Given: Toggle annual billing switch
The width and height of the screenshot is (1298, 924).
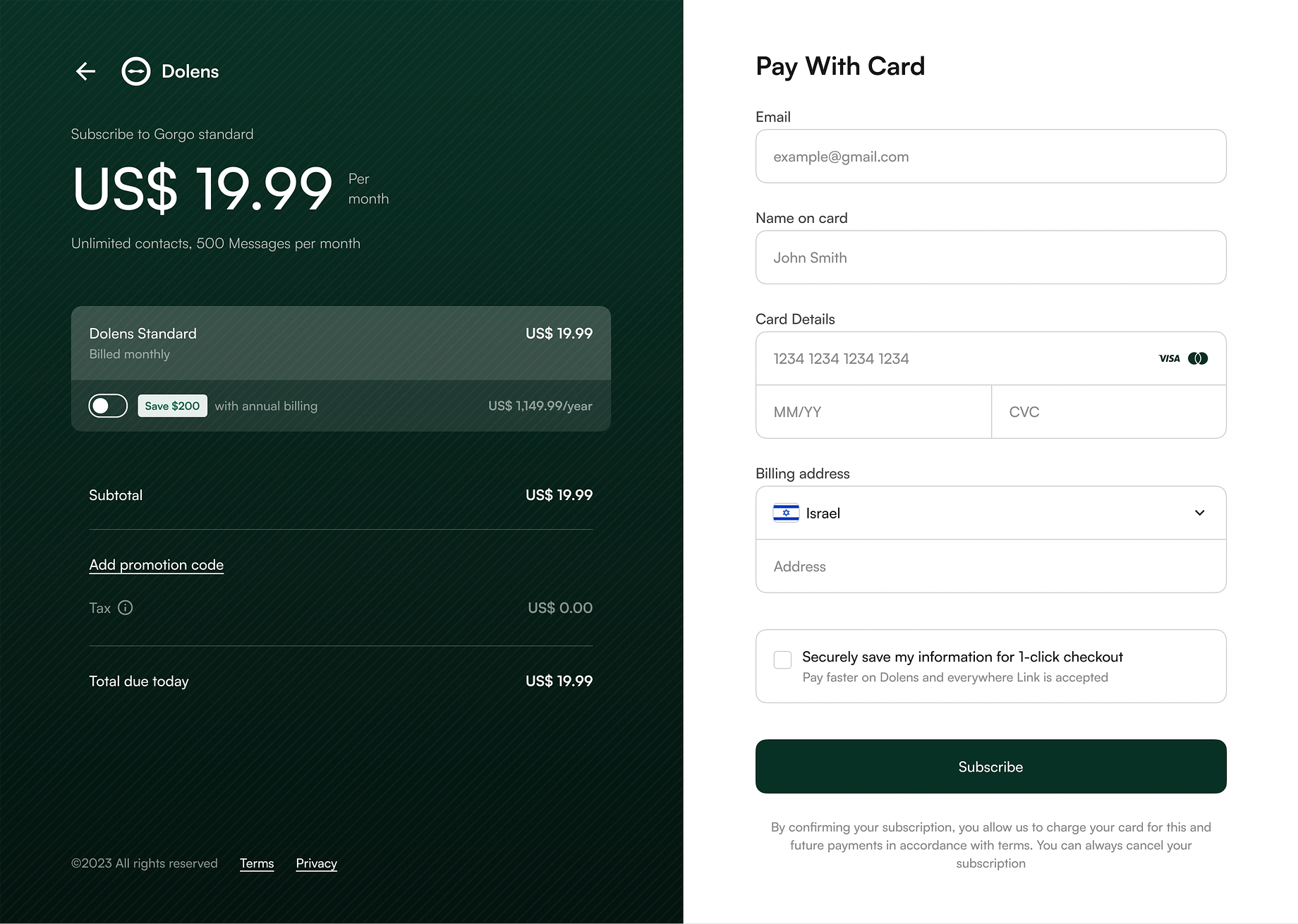Looking at the screenshot, I should pyautogui.click(x=108, y=406).
